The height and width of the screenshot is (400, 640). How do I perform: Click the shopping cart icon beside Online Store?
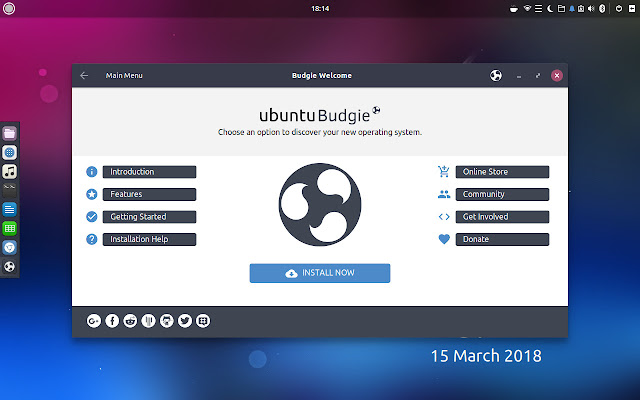pos(444,171)
